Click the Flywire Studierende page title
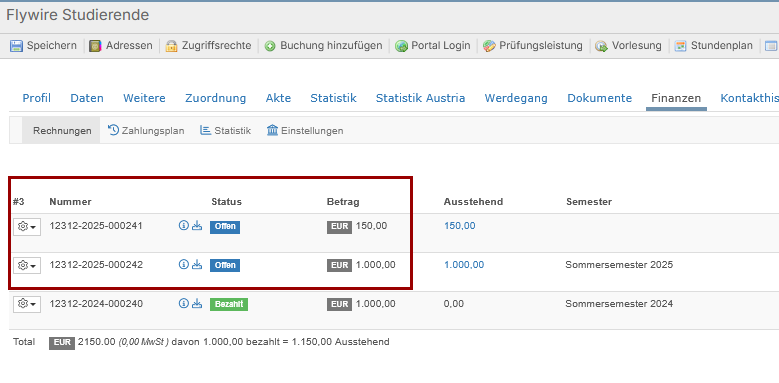 point(78,15)
